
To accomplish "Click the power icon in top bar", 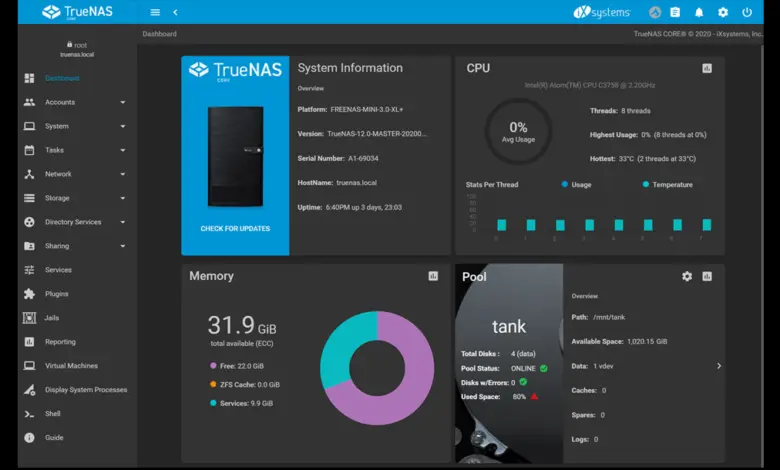I will [747, 12].
